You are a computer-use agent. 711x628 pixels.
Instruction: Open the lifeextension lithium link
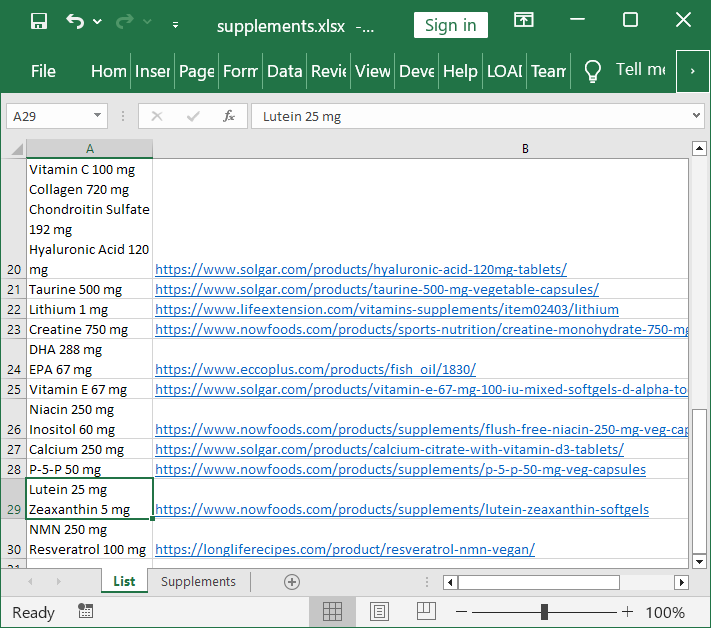click(387, 309)
